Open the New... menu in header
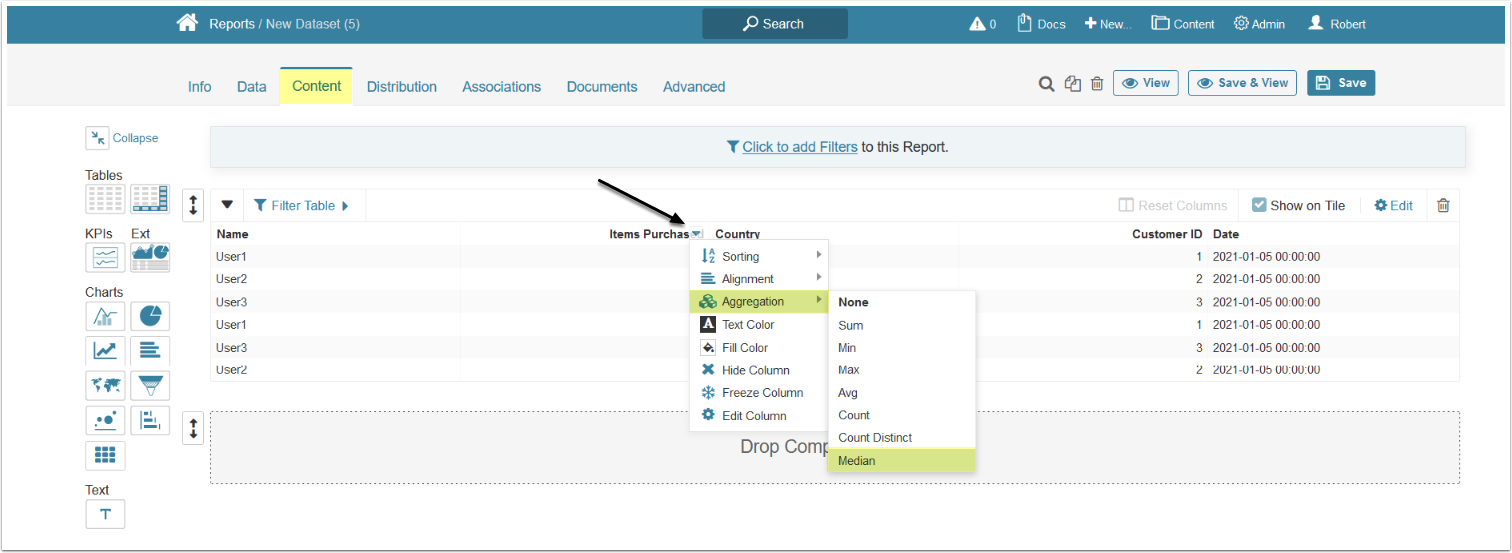This screenshot has width=1512, height=553. pyautogui.click(x=1108, y=24)
